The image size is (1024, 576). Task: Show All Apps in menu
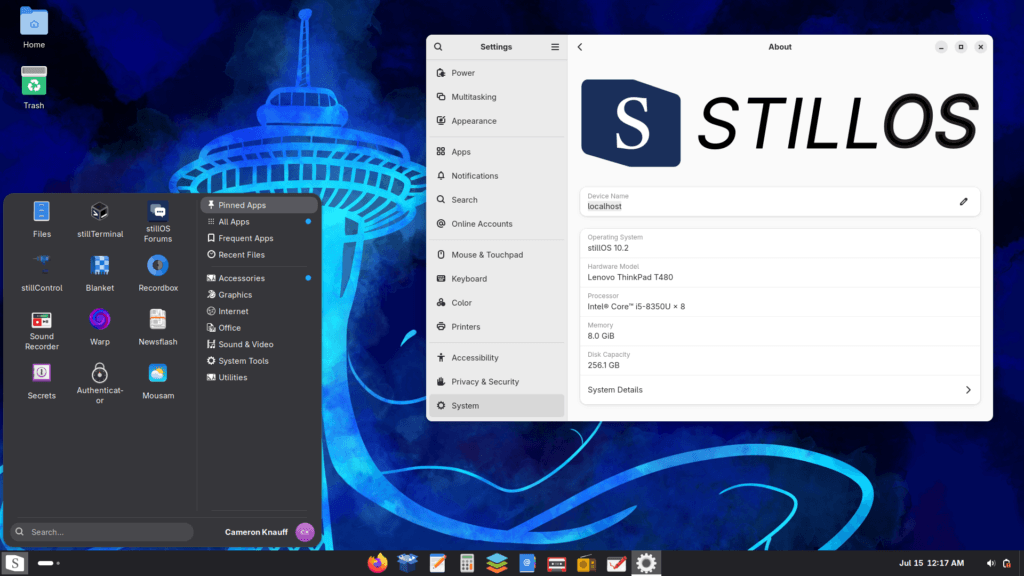259,221
